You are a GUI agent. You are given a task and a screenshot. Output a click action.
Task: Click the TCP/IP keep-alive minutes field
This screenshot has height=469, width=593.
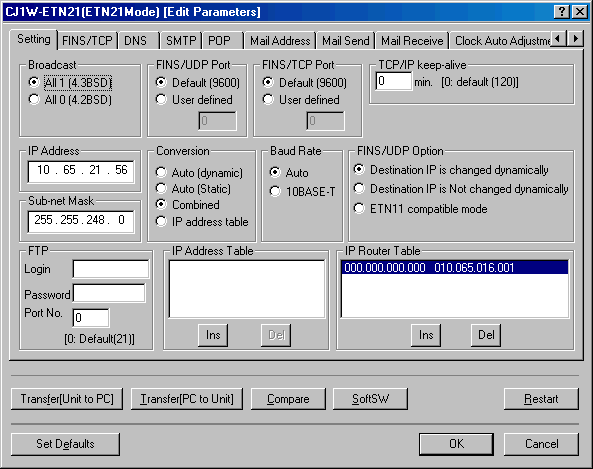393,81
